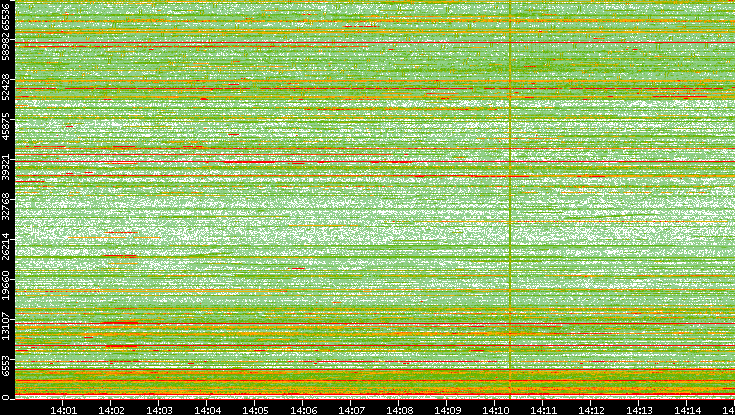Click the 14:10 time axis label

tap(495, 411)
